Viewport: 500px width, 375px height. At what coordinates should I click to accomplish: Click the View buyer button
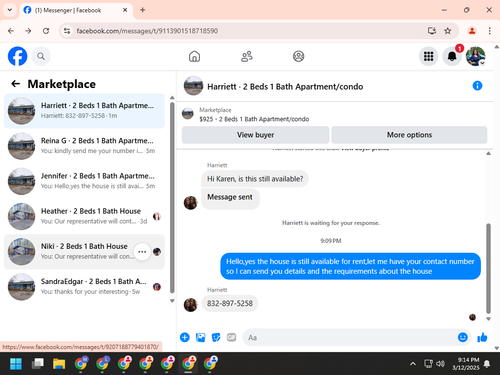(x=255, y=135)
